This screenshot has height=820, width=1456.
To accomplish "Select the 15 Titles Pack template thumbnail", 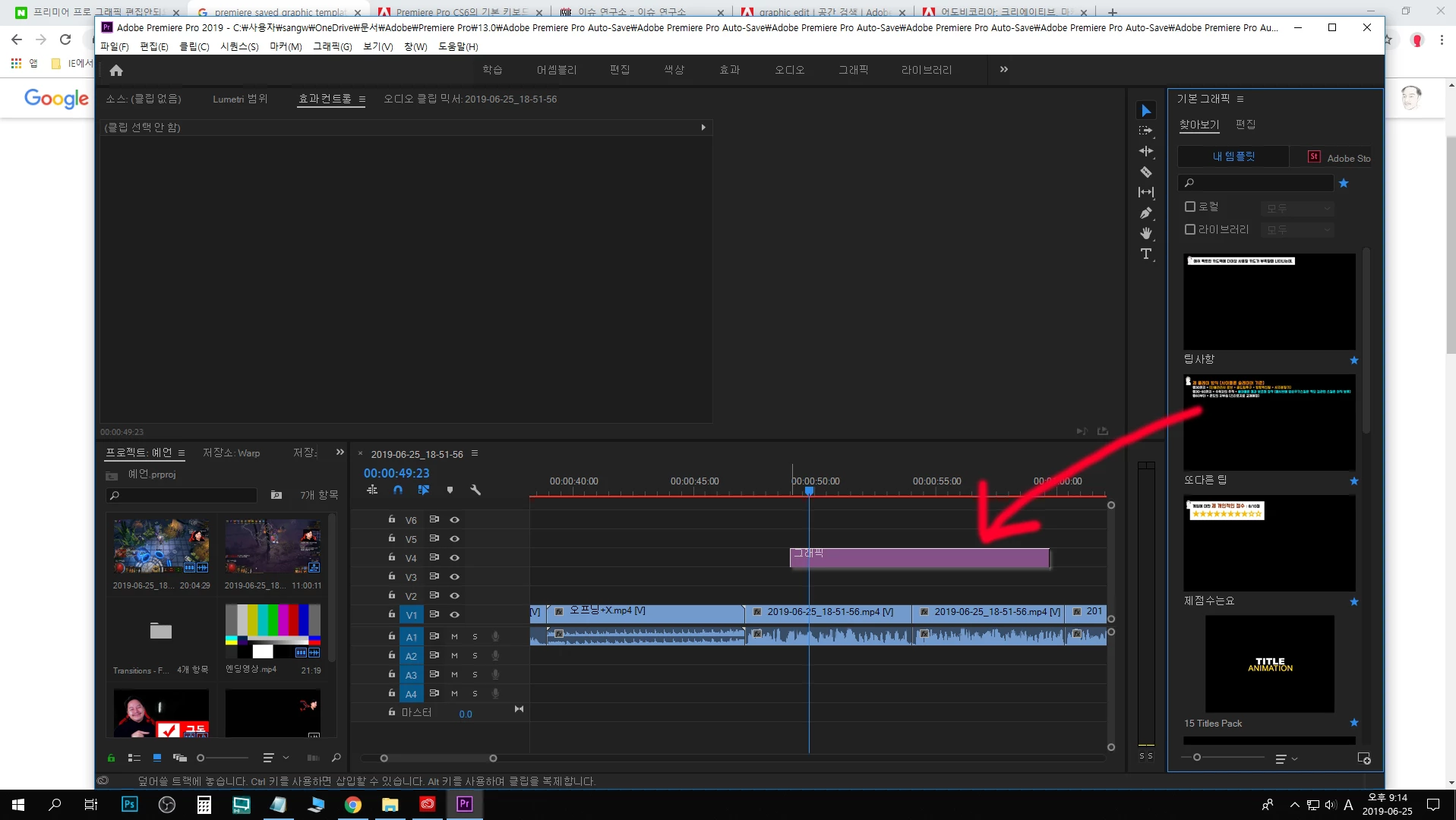I will [x=1270, y=664].
